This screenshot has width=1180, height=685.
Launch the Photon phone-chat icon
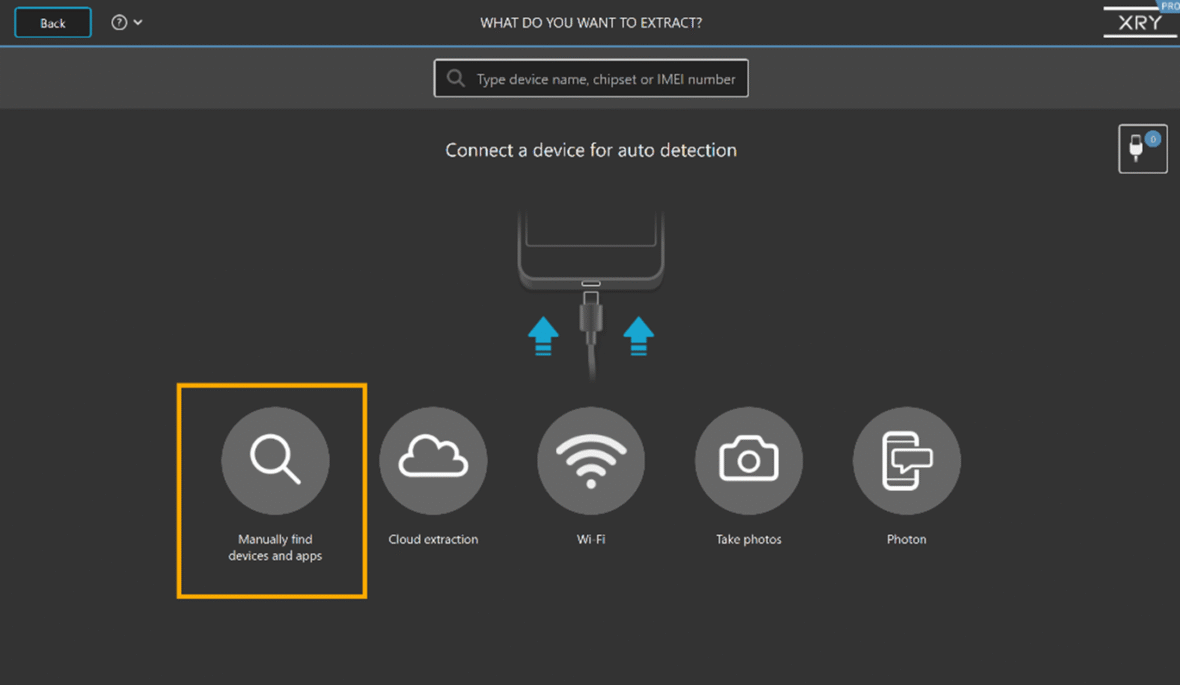click(906, 461)
